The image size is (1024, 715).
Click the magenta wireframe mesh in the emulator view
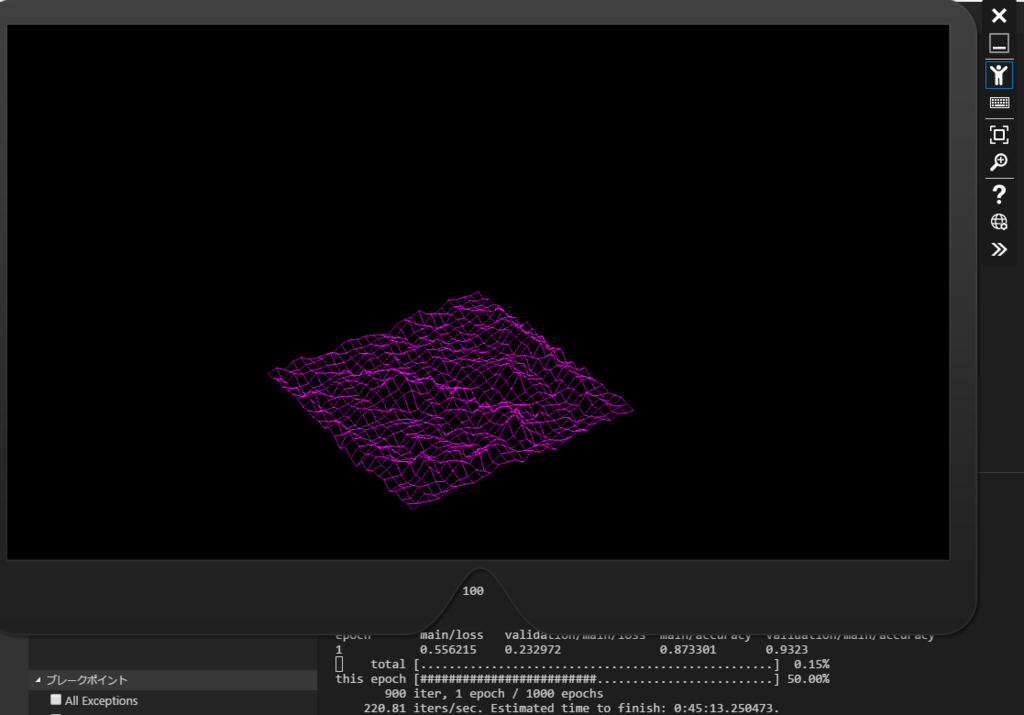tap(451, 400)
